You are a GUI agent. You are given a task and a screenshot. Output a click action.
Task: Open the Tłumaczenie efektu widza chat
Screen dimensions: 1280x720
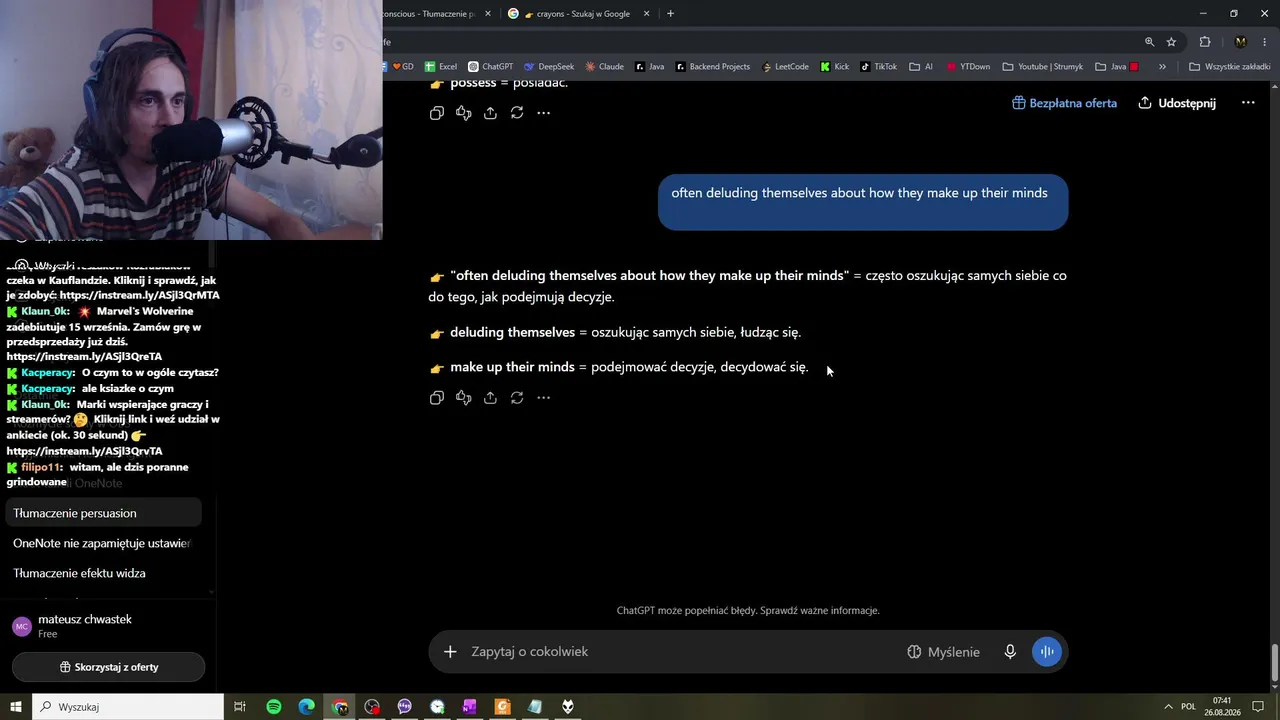click(x=104, y=573)
